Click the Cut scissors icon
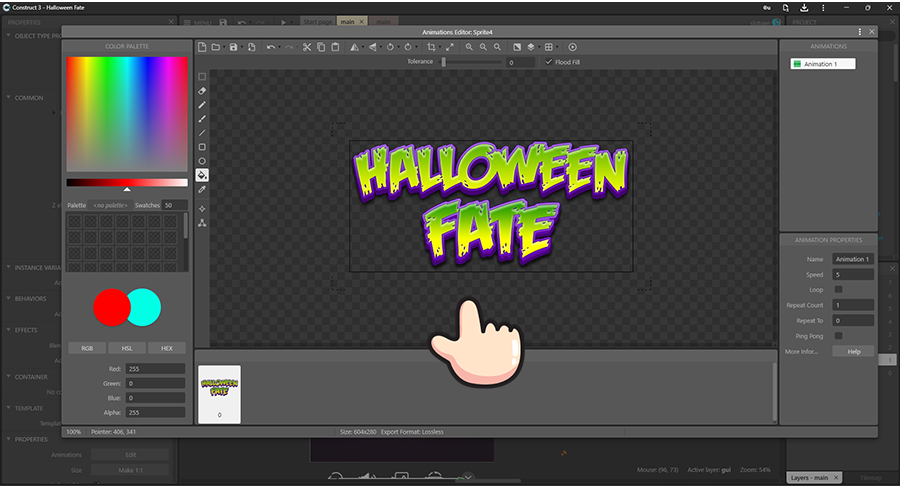Screen dimensions: 900x488 [x=307, y=47]
